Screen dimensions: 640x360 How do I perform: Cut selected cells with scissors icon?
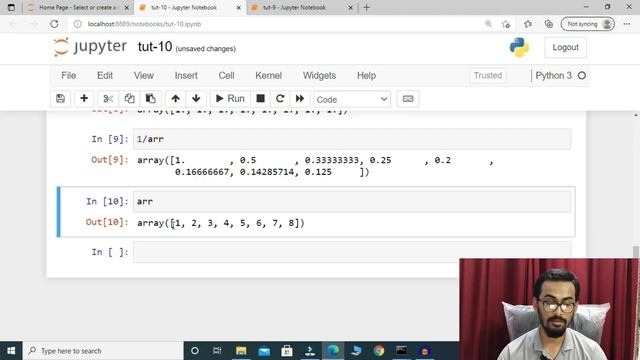click(108, 99)
